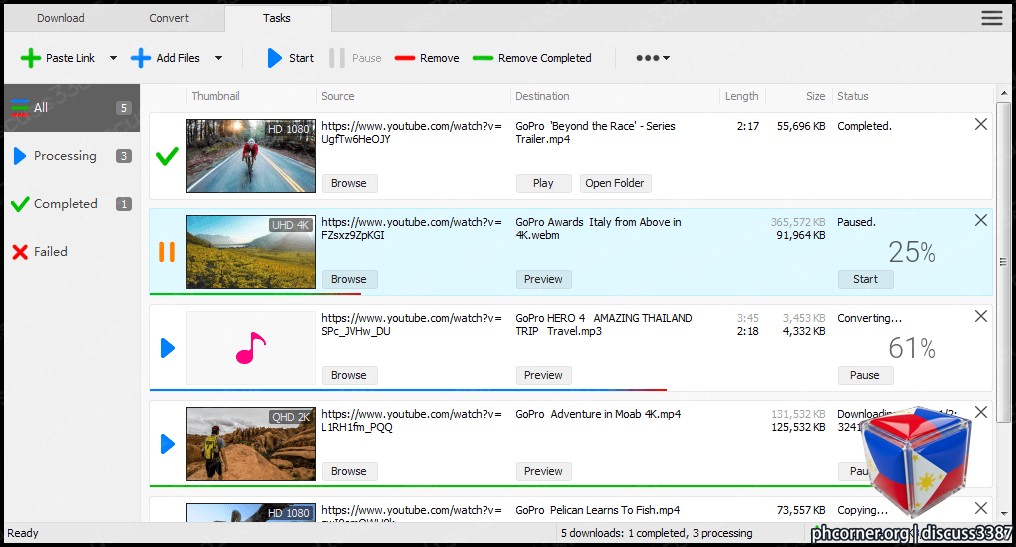Open Folder for Beyond the Race video
Image resolution: width=1016 pixels, height=547 pixels.
615,183
